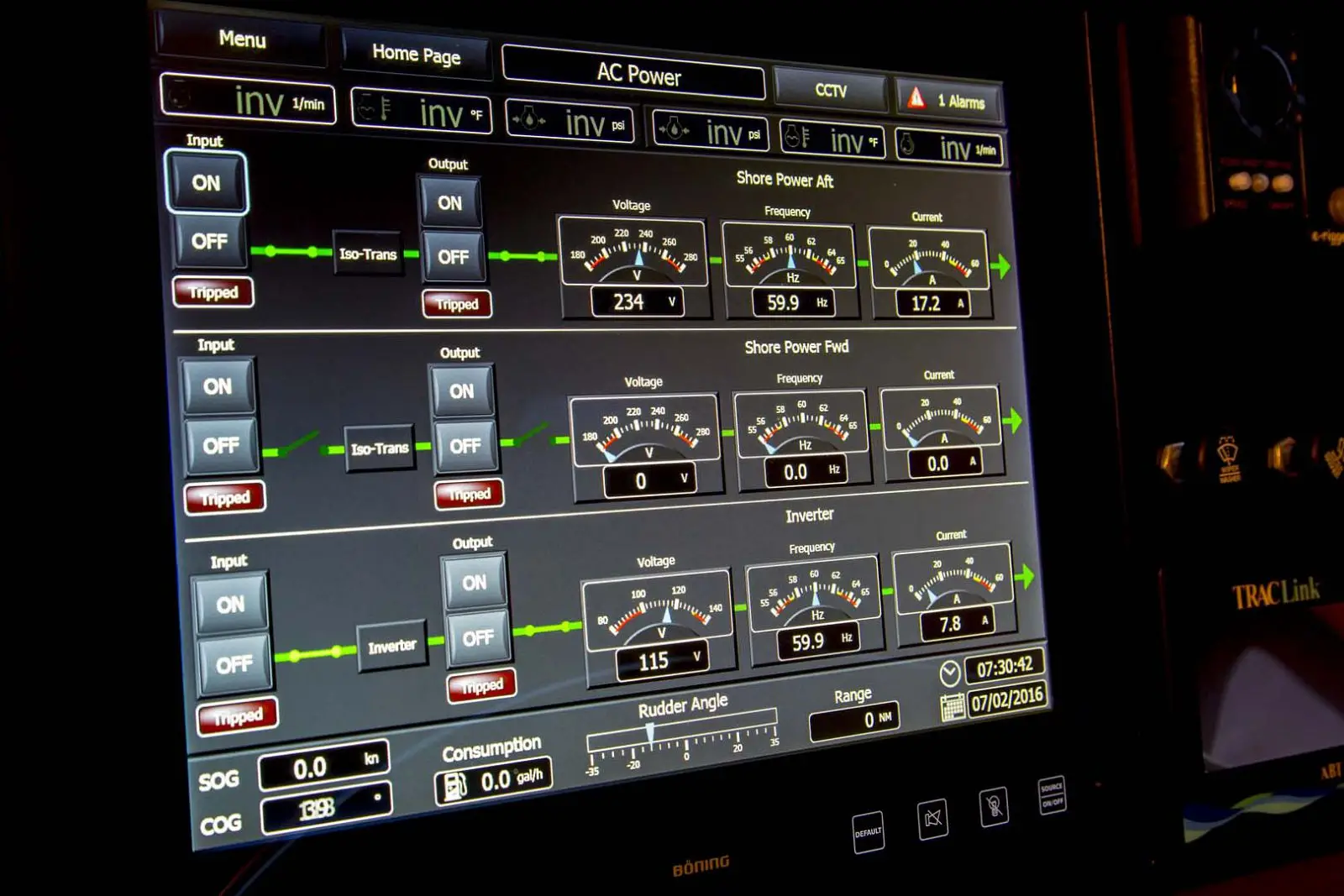Switch Shore Power Aft input ON
Image resolution: width=1344 pixels, height=896 pixels.
point(207,182)
